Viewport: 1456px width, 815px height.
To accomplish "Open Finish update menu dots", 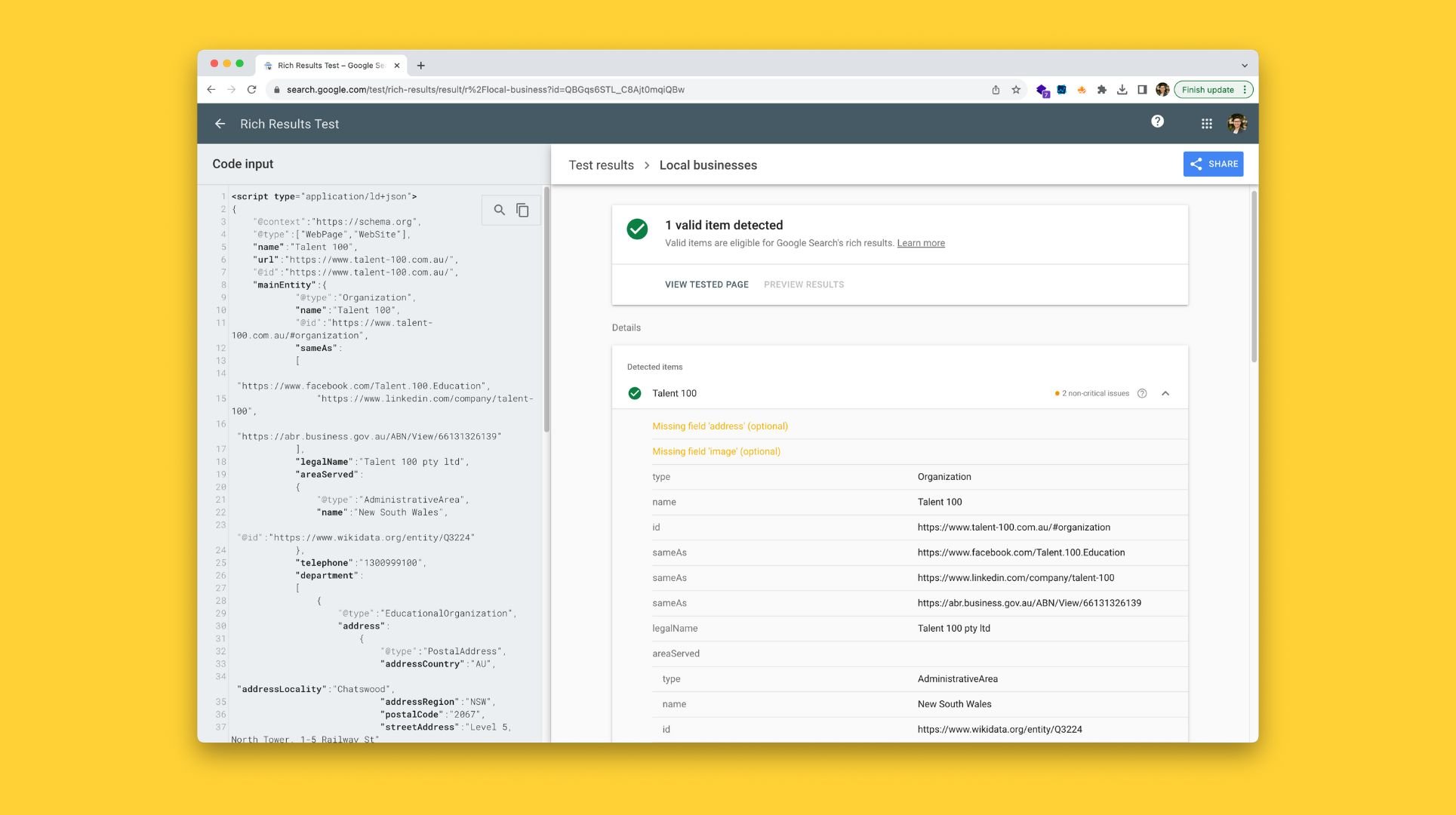I will pyautogui.click(x=1245, y=90).
